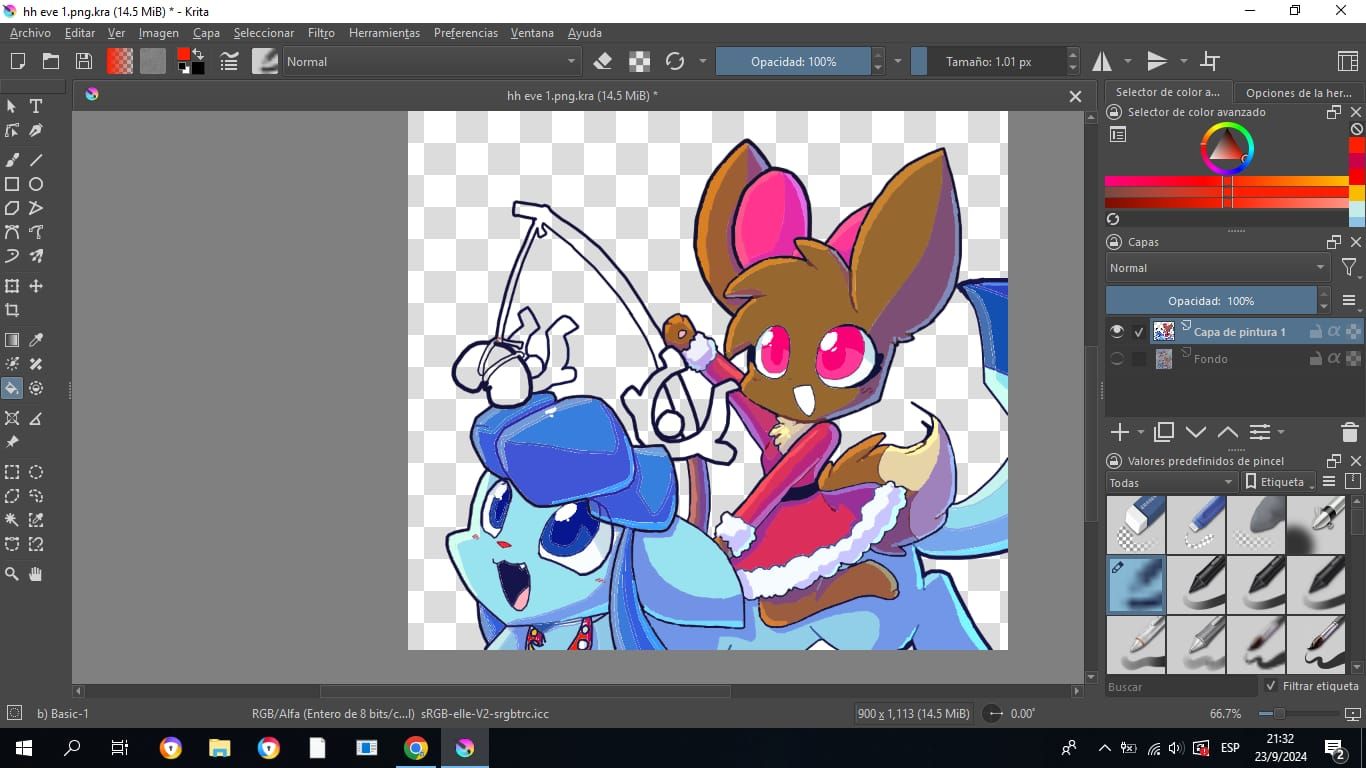The image size is (1366, 768).
Task: Switch to the Opciones de la herramienta tab
Action: pyautogui.click(x=1297, y=92)
